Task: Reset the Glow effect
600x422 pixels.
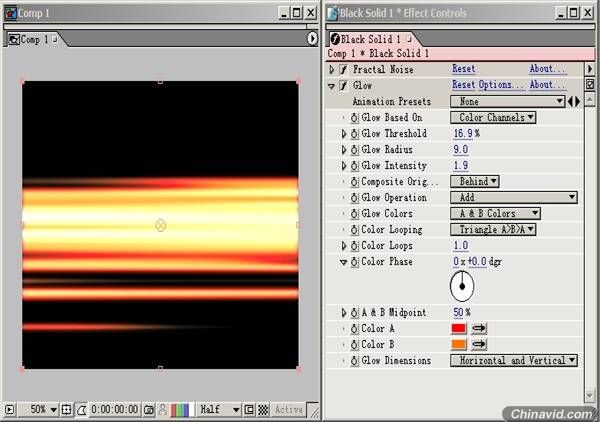Action: pyautogui.click(x=463, y=85)
